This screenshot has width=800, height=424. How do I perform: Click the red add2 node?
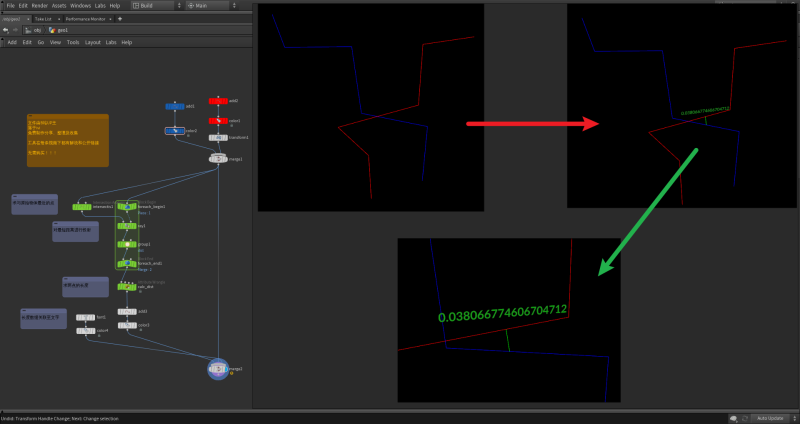point(219,101)
